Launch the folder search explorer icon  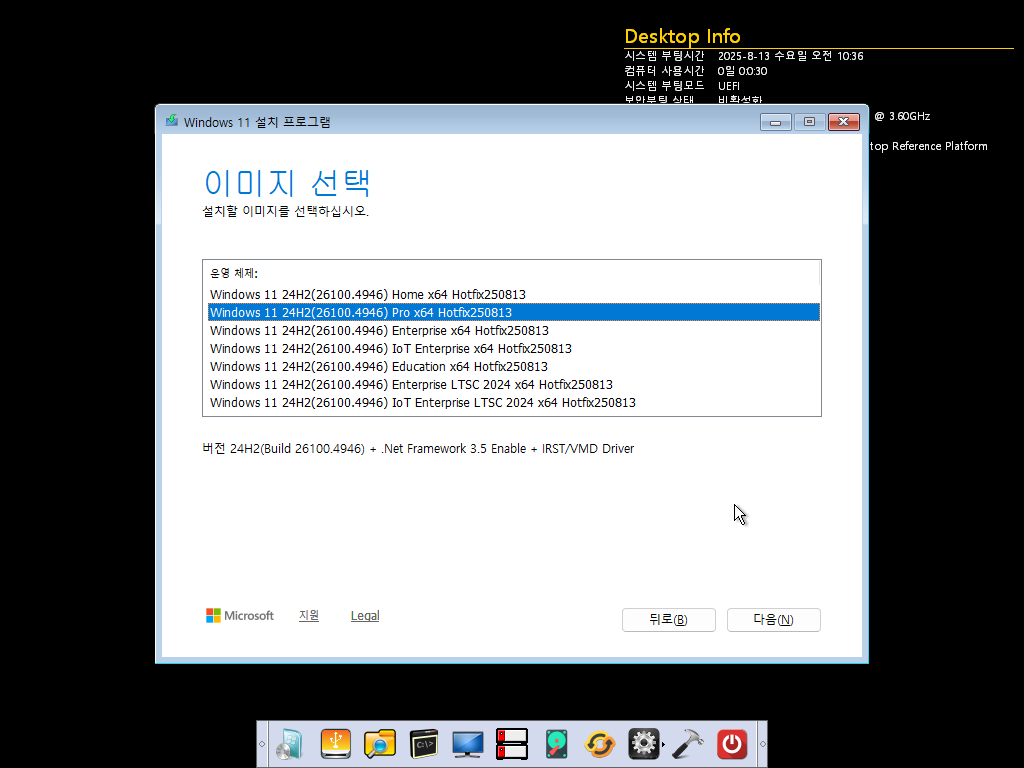(x=380, y=744)
